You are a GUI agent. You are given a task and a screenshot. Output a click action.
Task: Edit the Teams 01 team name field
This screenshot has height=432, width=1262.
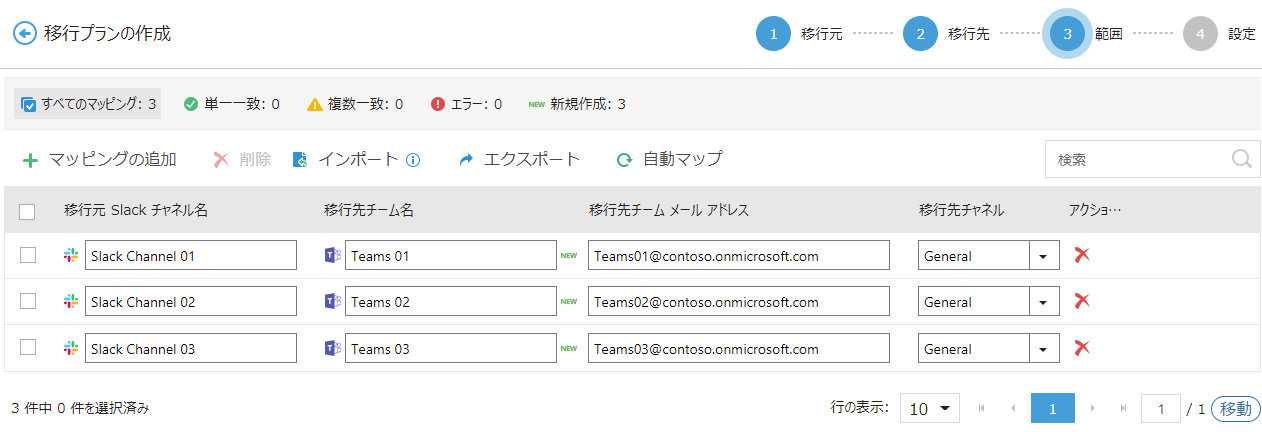click(x=451, y=256)
